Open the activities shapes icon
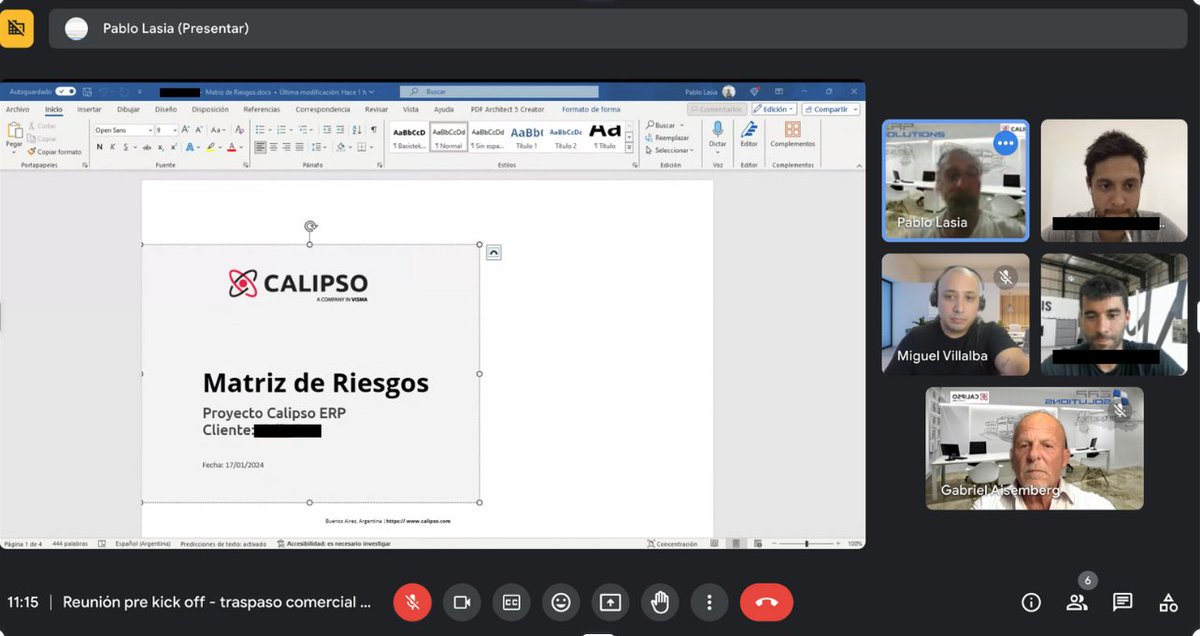The height and width of the screenshot is (636, 1200). 1168,602
